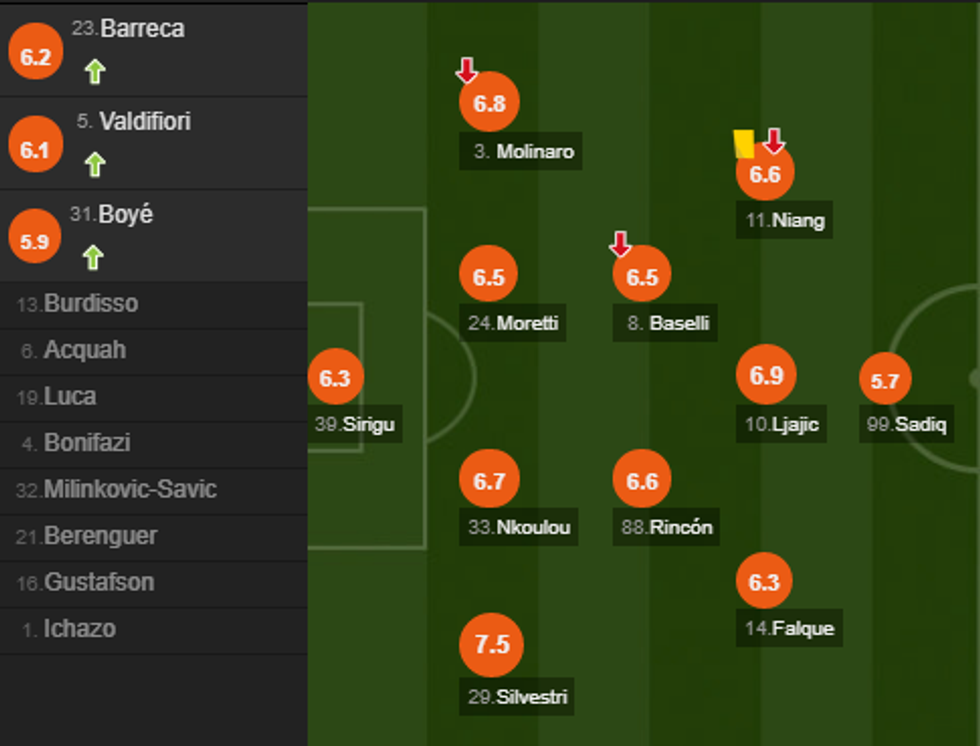Click green sub-in arrow under Boyé

[x=93, y=257]
